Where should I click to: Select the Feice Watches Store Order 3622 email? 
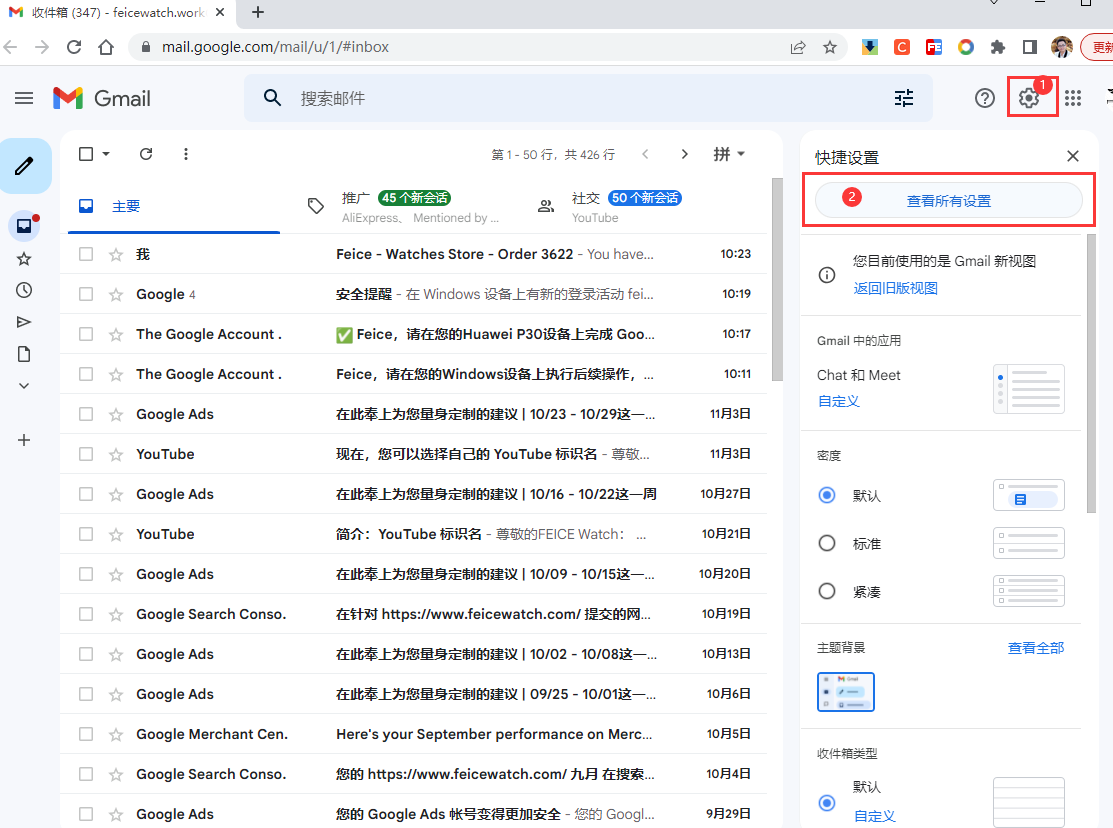(x=86, y=254)
